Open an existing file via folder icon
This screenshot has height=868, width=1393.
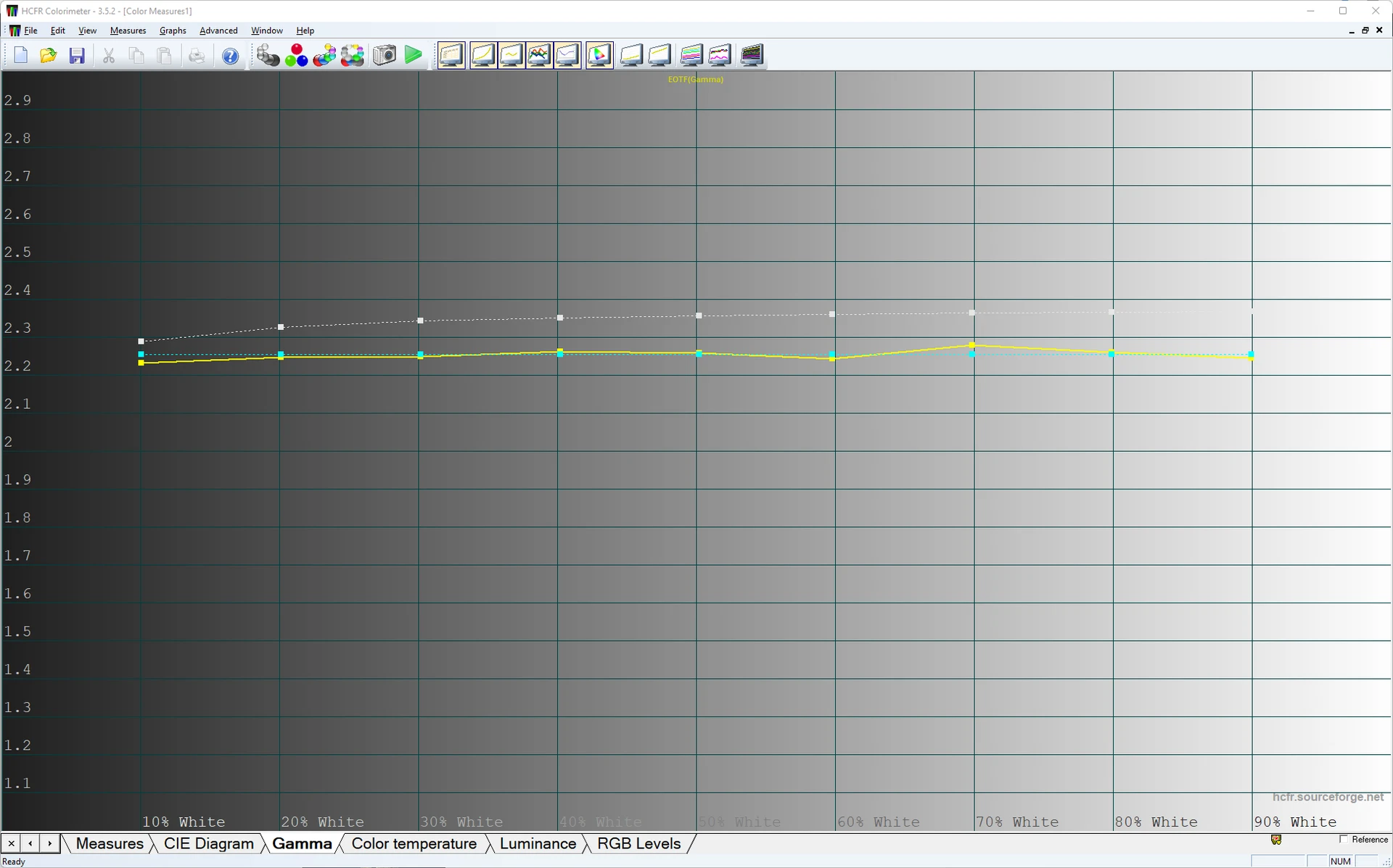(48, 56)
